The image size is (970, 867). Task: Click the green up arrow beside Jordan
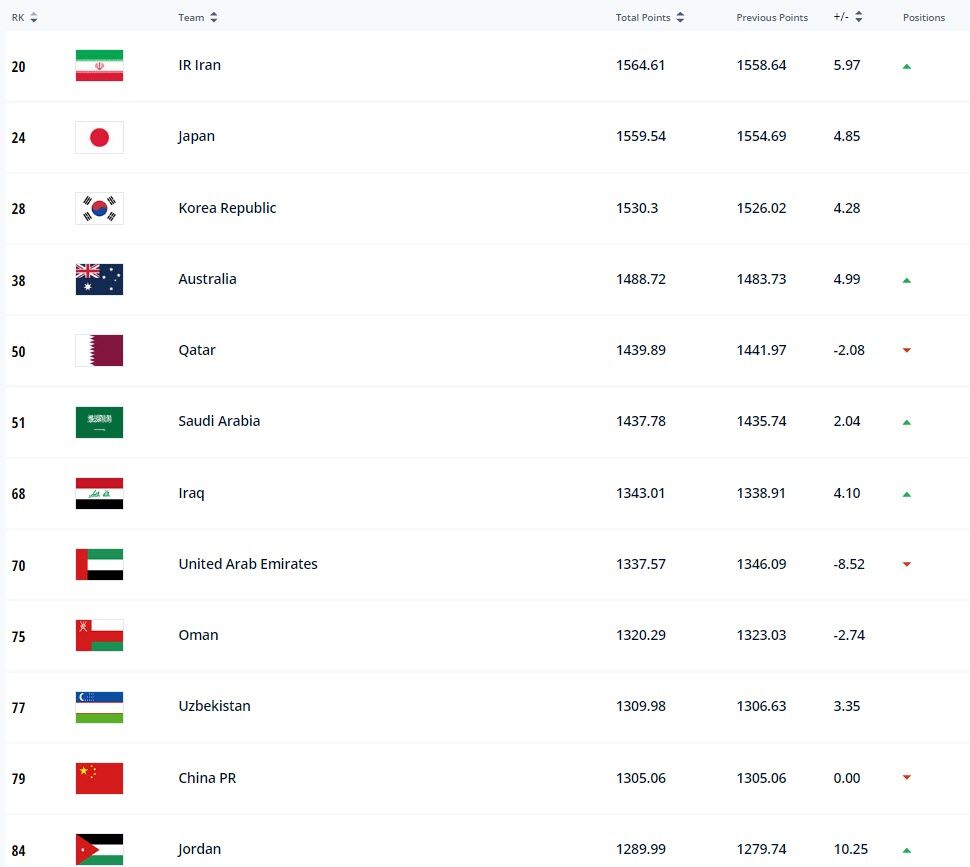[x=906, y=849]
